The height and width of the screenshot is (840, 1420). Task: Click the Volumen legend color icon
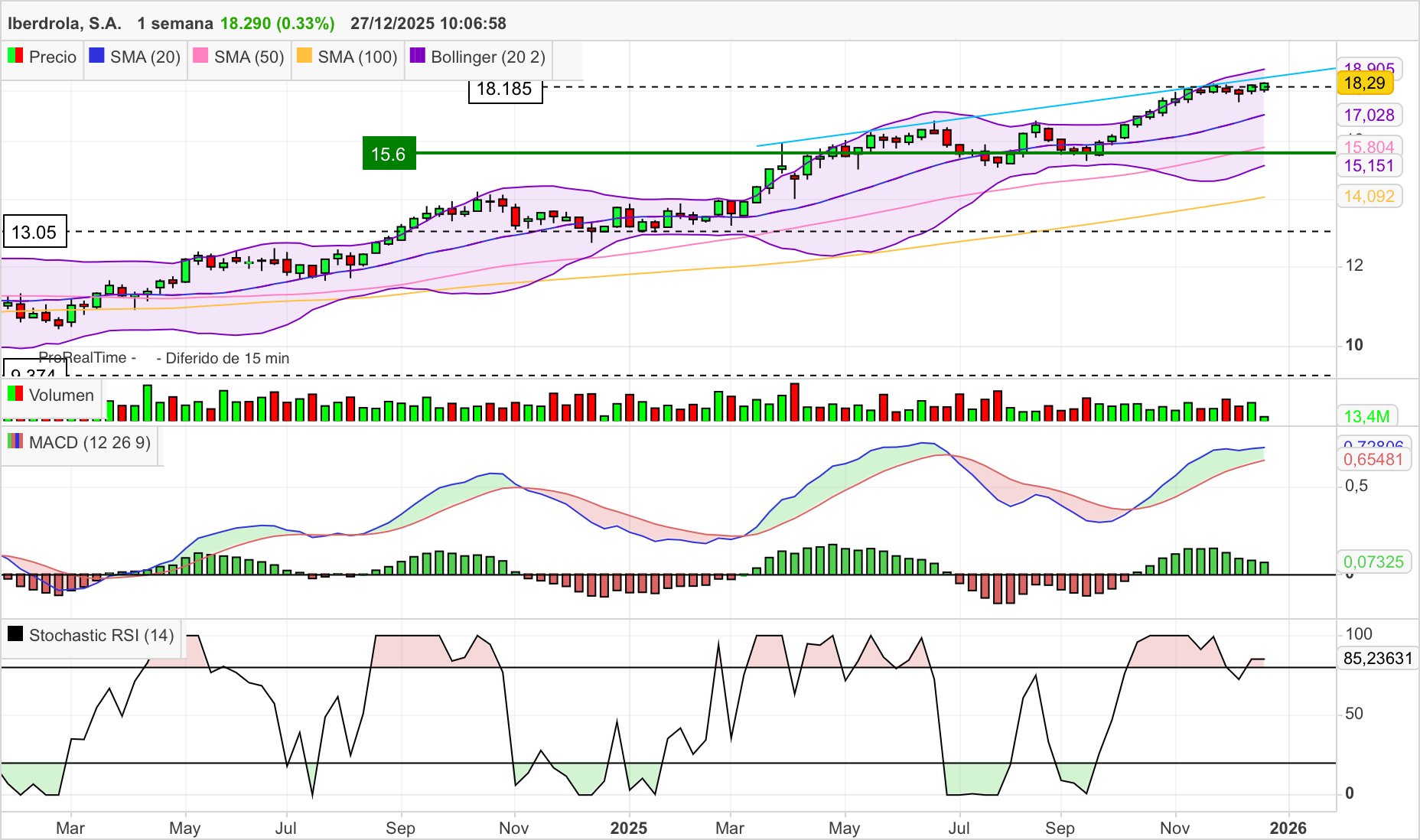[x=15, y=394]
